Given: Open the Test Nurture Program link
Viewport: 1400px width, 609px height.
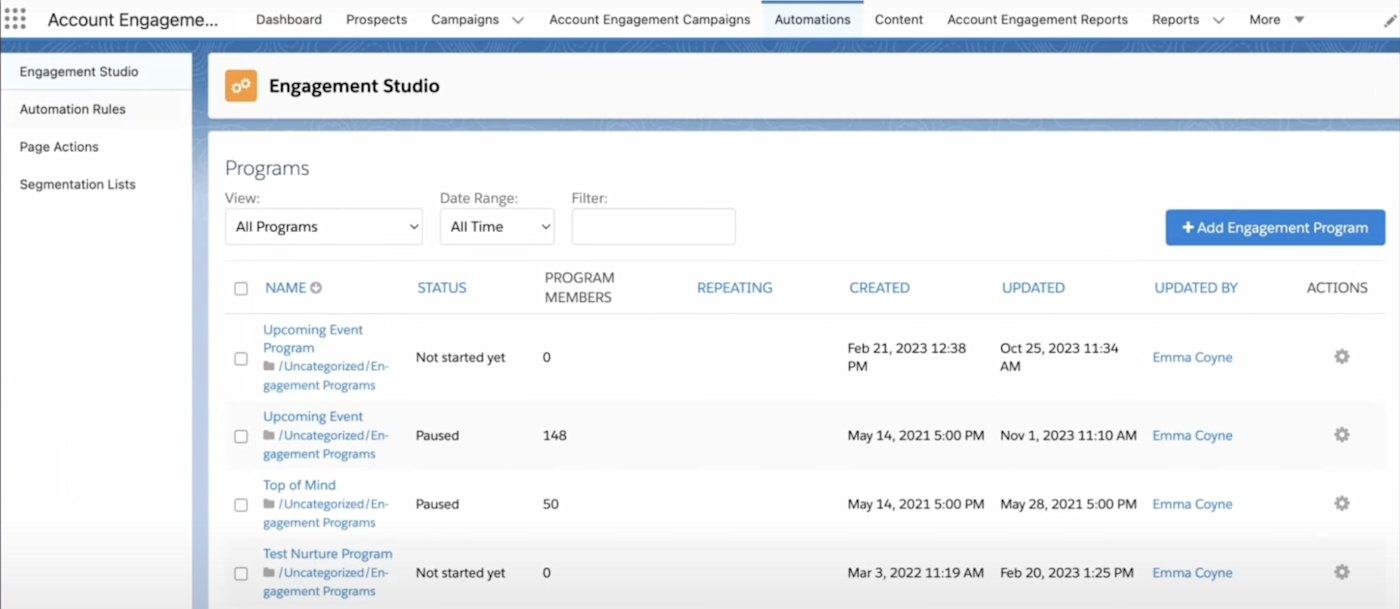Looking at the screenshot, I should 328,554.
